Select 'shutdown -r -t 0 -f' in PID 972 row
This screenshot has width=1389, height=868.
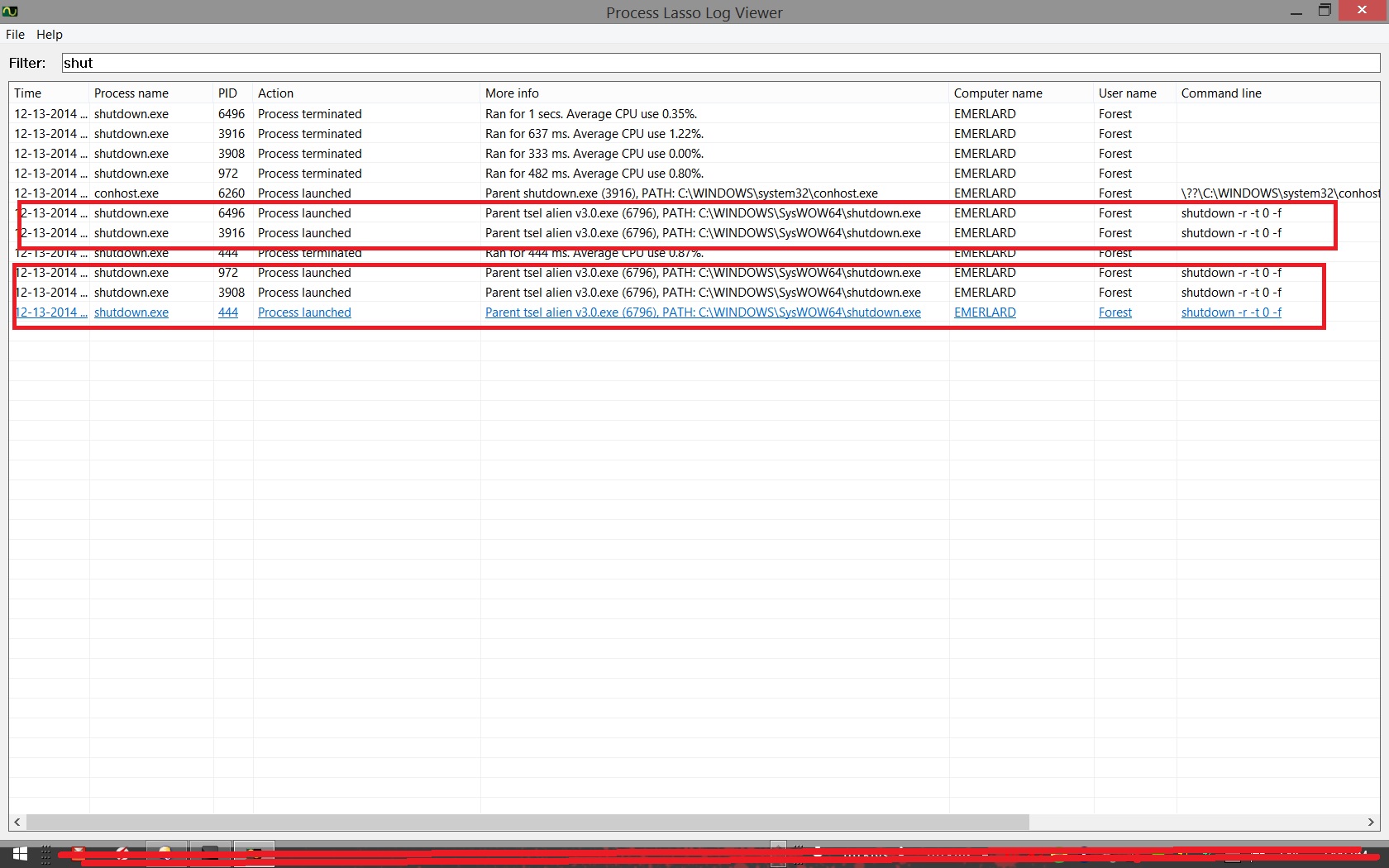pyautogui.click(x=1231, y=273)
